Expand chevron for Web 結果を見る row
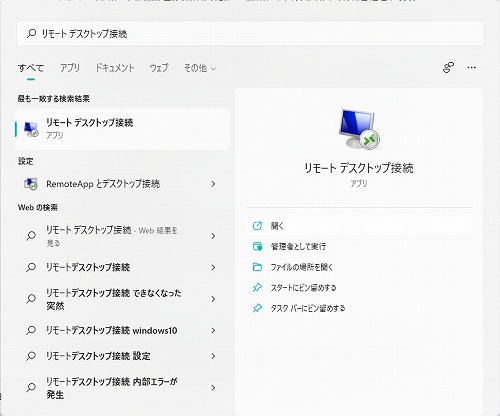 [213, 236]
